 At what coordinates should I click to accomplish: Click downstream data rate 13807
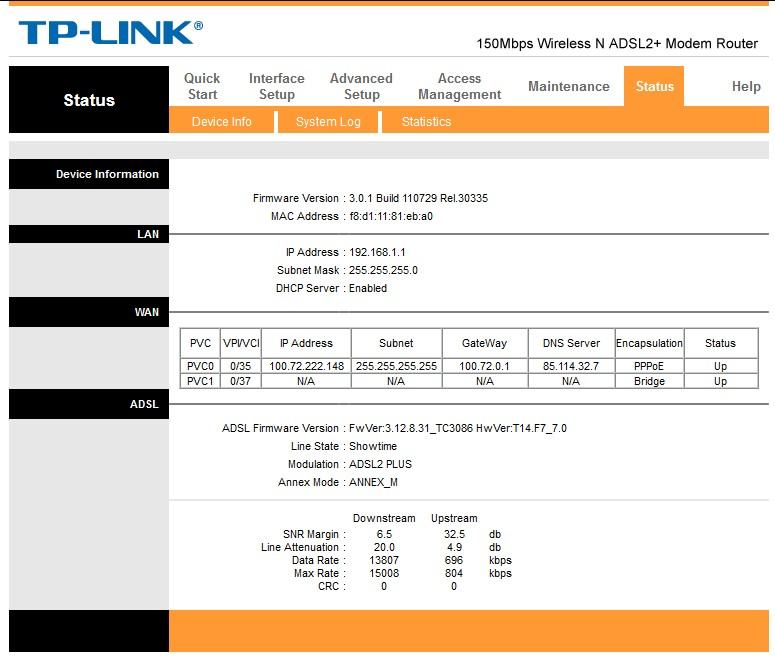pyautogui.click(x=384, y=560)
